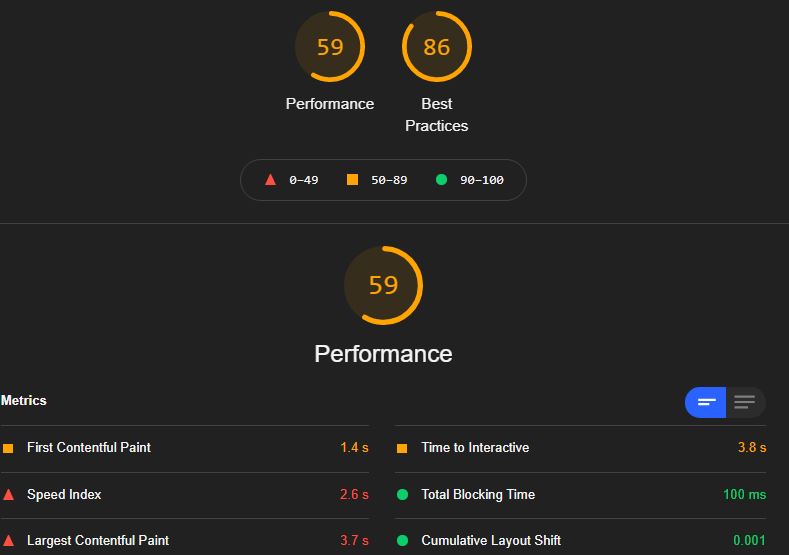The width and height of the screenshot is (789, 555).
Task: Click green circle icon in score legend
Action: point(441,180)
